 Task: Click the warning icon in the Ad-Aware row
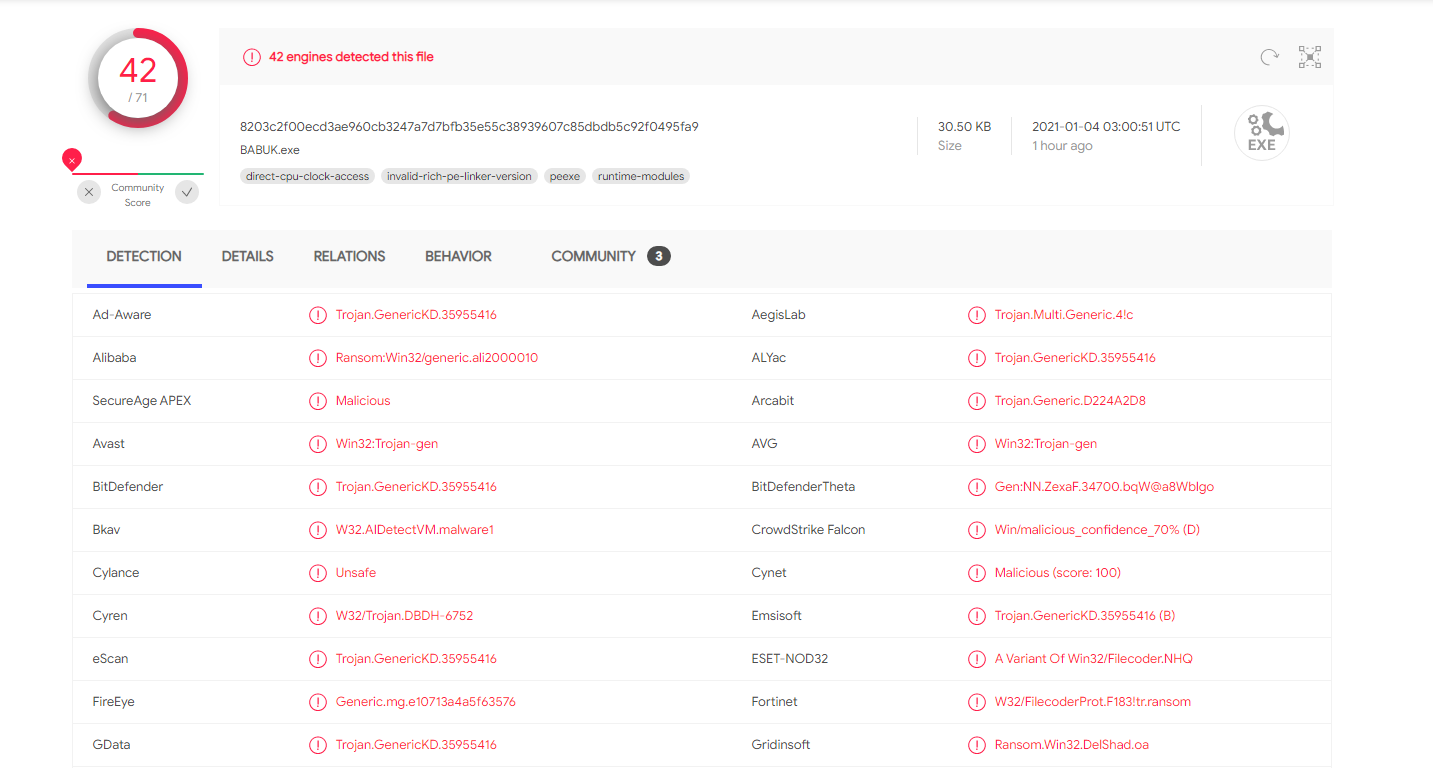click(x=318, y=315)
